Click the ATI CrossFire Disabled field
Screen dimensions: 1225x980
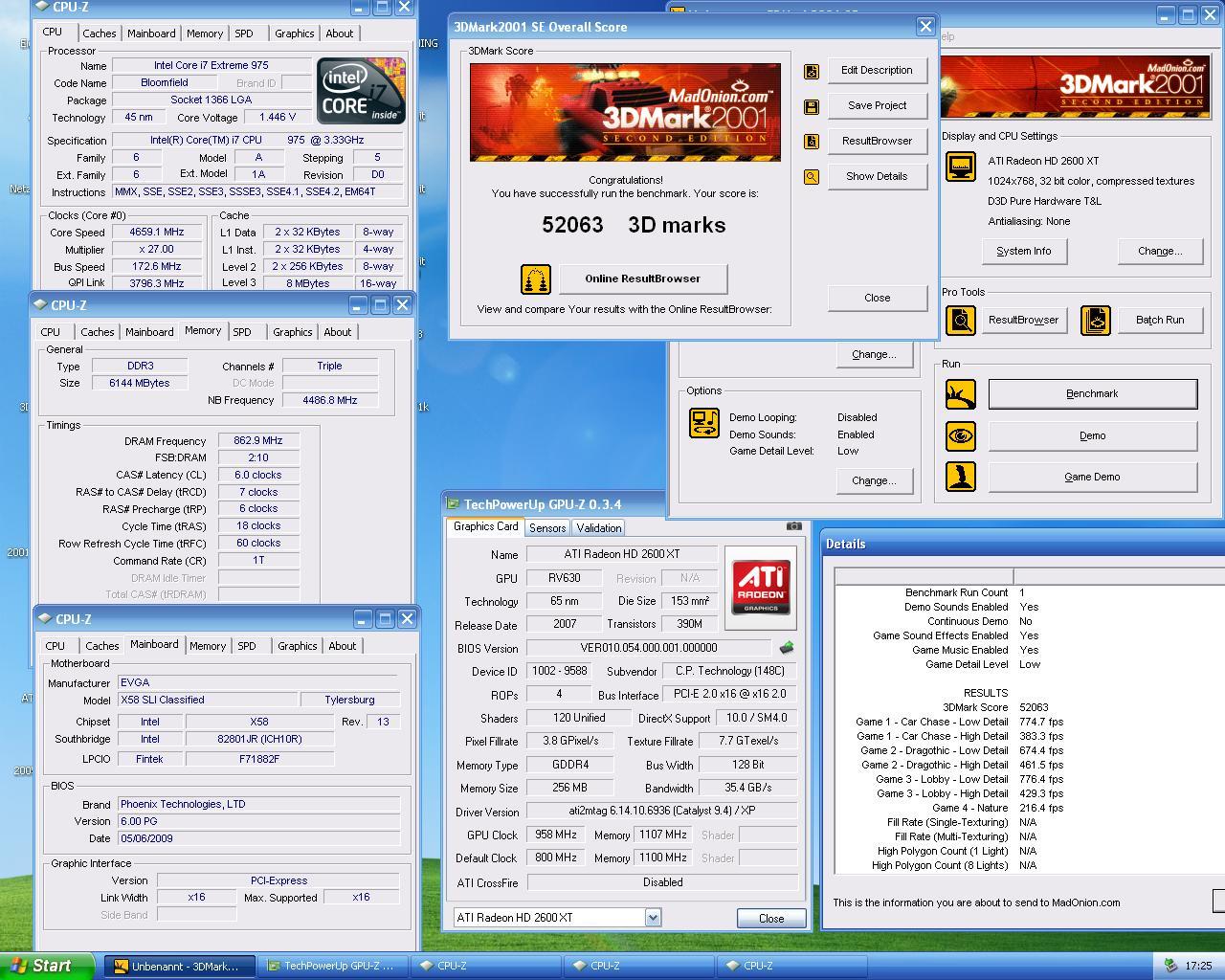point(662,883)
